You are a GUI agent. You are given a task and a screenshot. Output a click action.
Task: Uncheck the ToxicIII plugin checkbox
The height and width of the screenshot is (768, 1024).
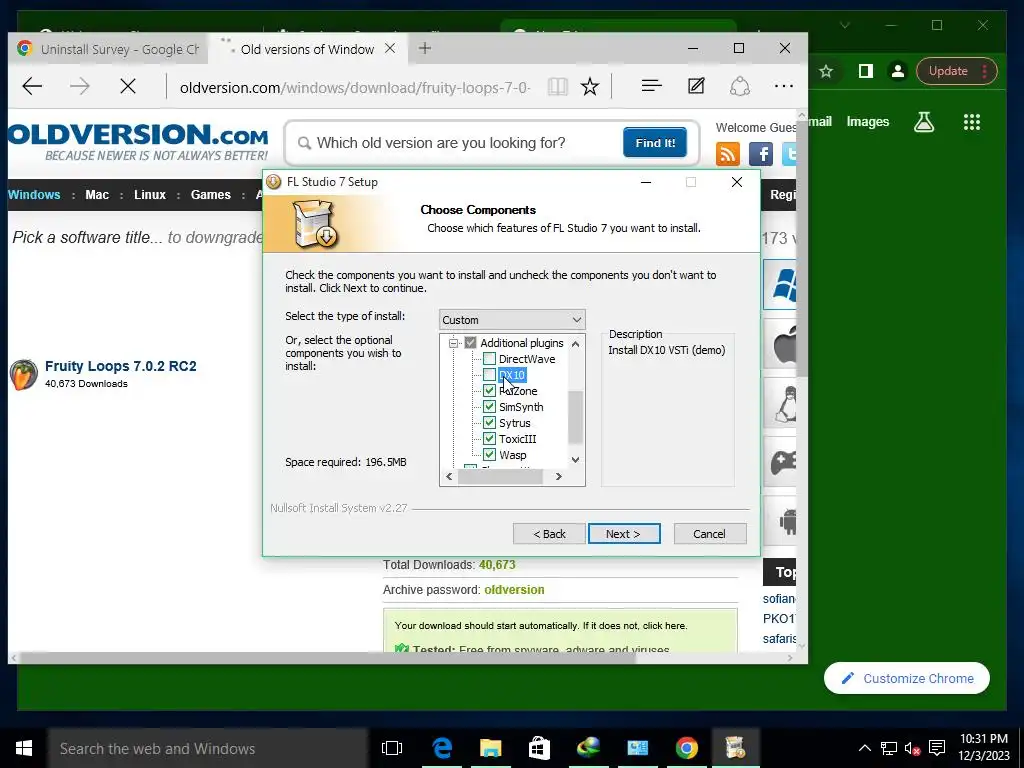click(x=489, y=439)
